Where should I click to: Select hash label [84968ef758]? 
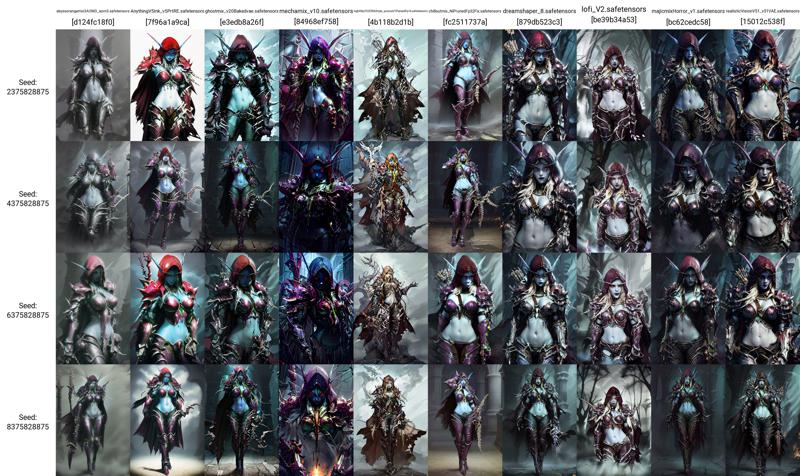(x=316, y=22)
